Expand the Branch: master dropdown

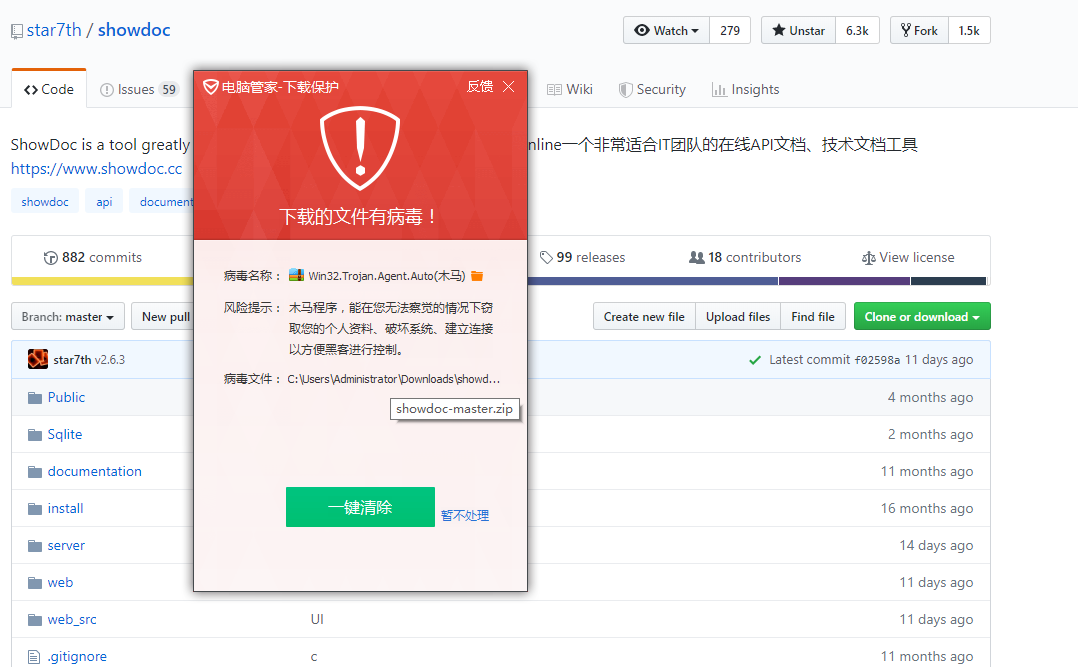67,316
